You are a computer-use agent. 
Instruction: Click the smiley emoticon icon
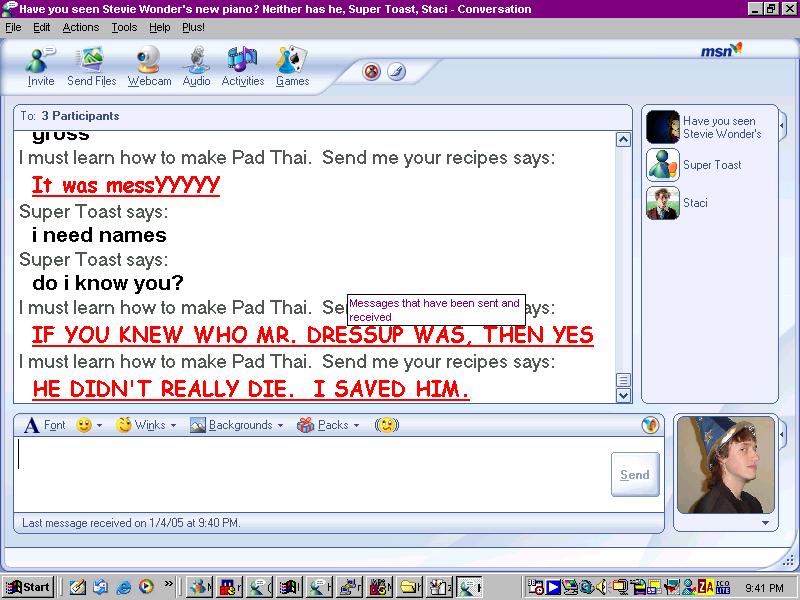(x=84, y=425)
